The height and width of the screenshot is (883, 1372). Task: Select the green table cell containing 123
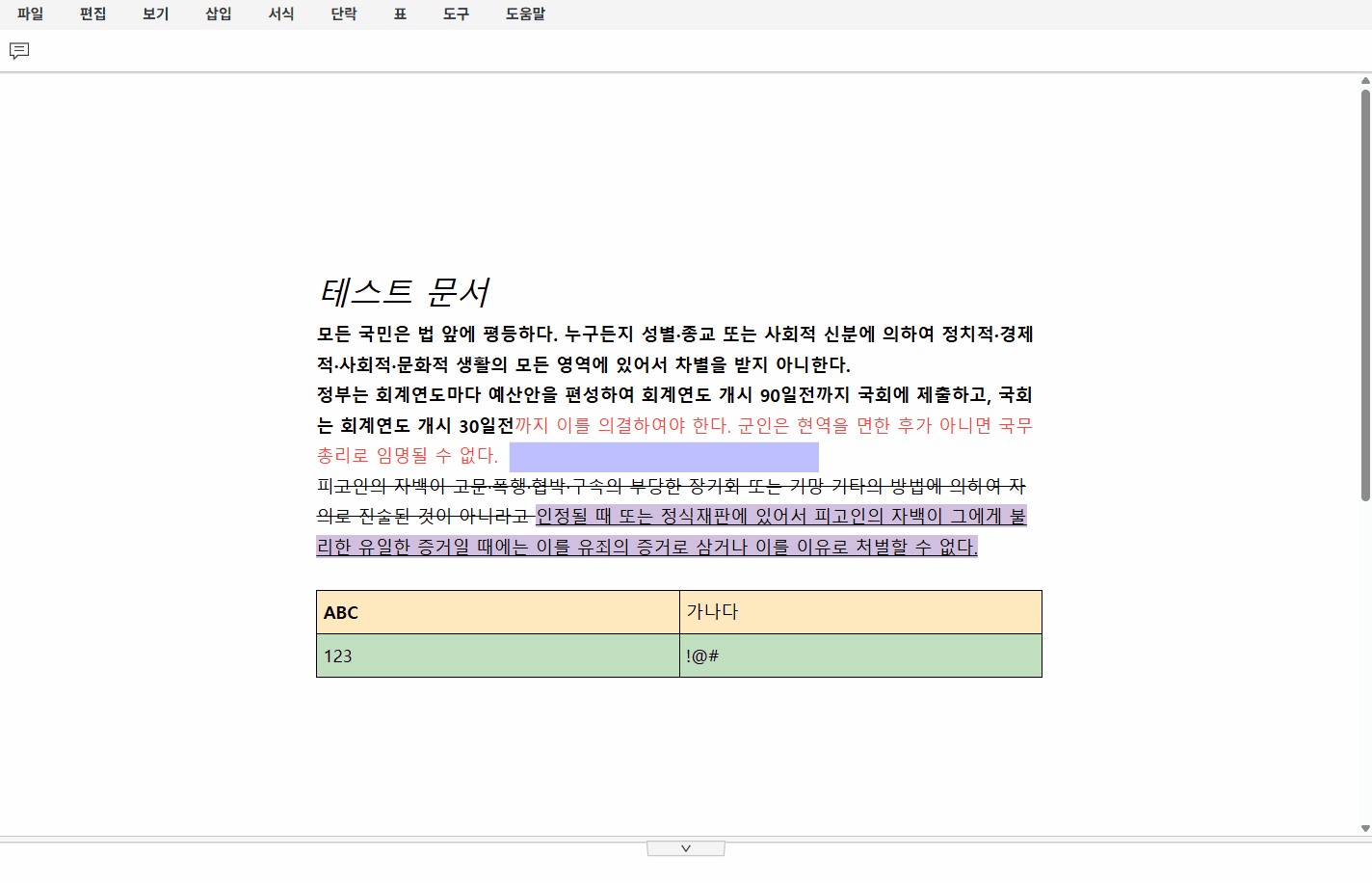[x=497, y=656]
